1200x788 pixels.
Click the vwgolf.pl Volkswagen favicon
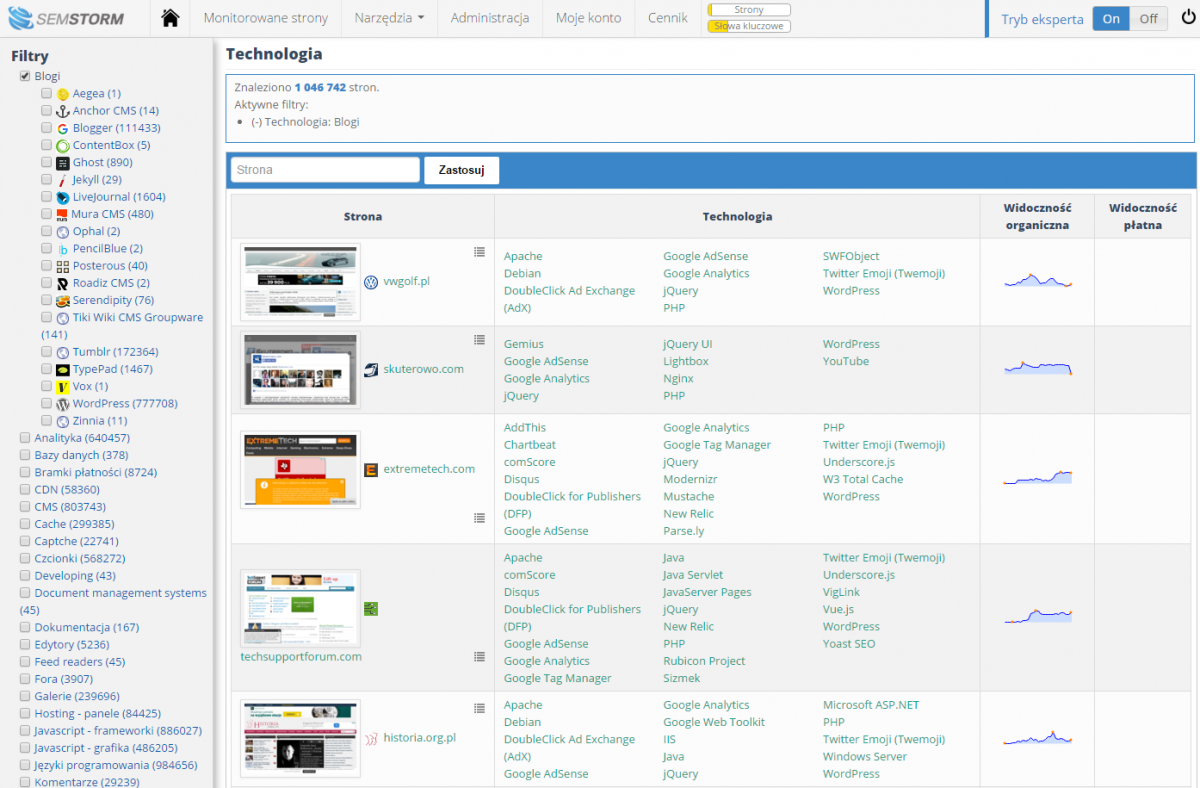click(371, 282)
